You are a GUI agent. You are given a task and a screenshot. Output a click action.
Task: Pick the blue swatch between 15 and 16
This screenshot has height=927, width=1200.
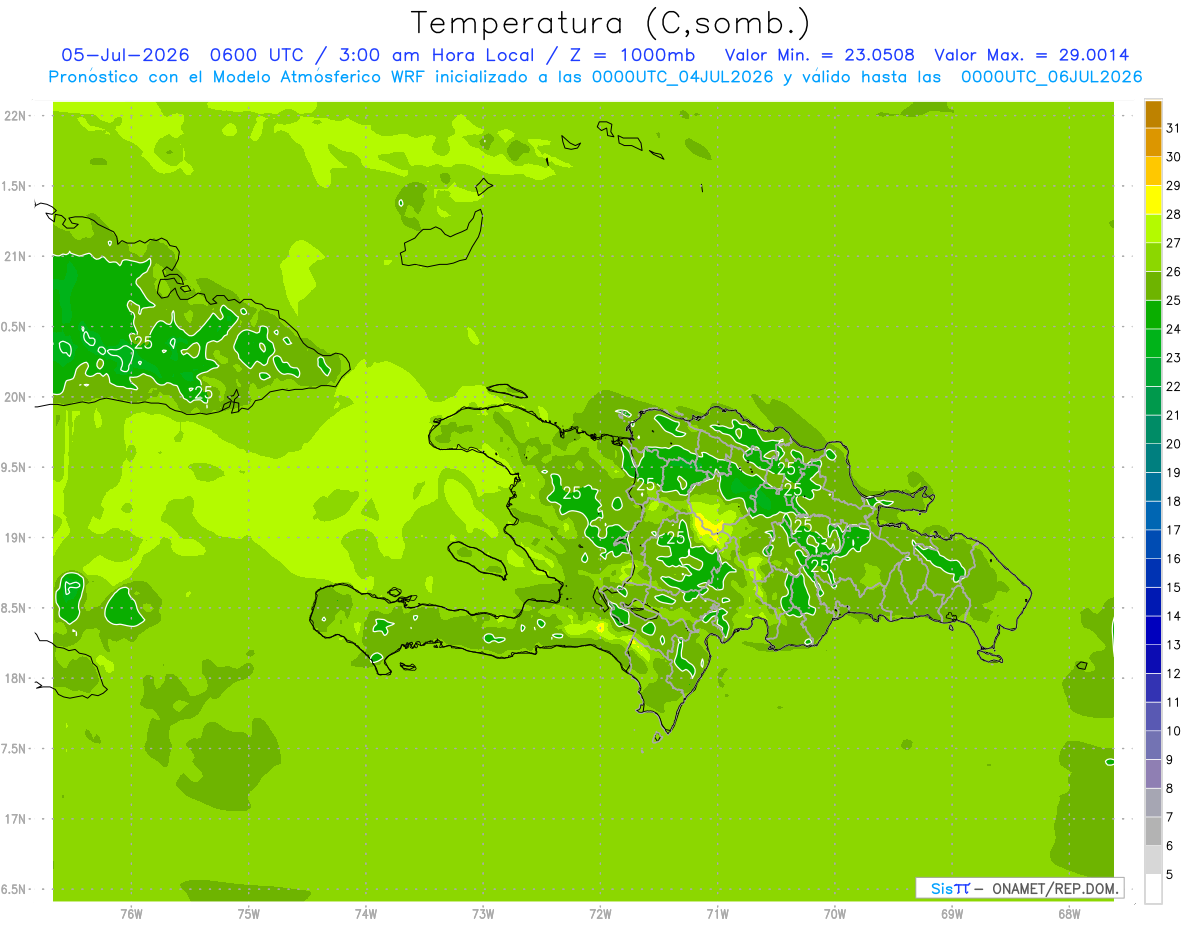tap(1153, 573)
